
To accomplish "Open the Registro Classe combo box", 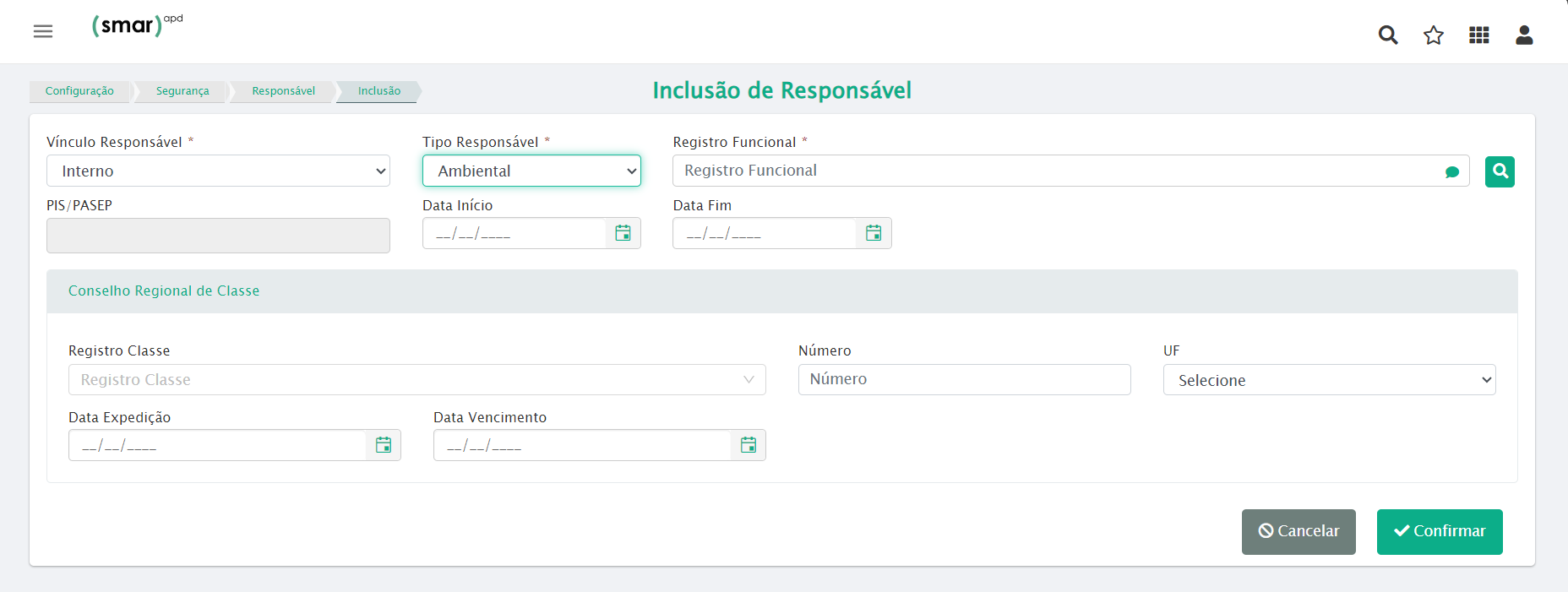I will pos(416,380).
